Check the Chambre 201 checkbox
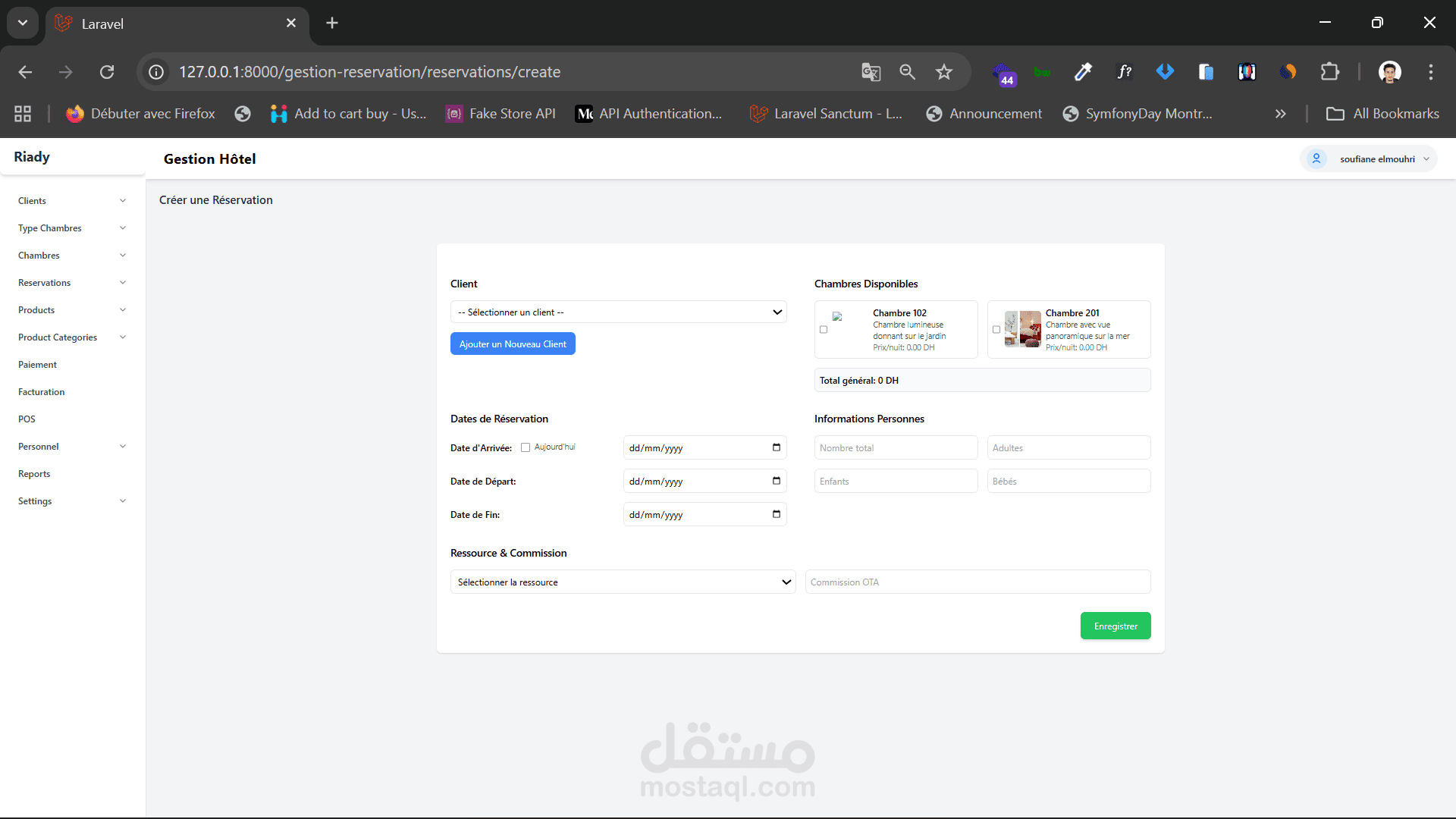 tap(996, 330)
